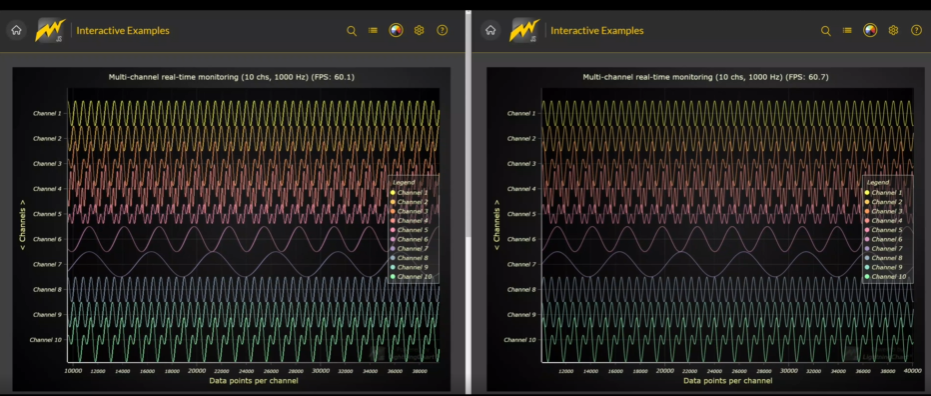This screenshot has height=396, width=931.
Task: Open search in the left window header
Action: click(352, 31)
